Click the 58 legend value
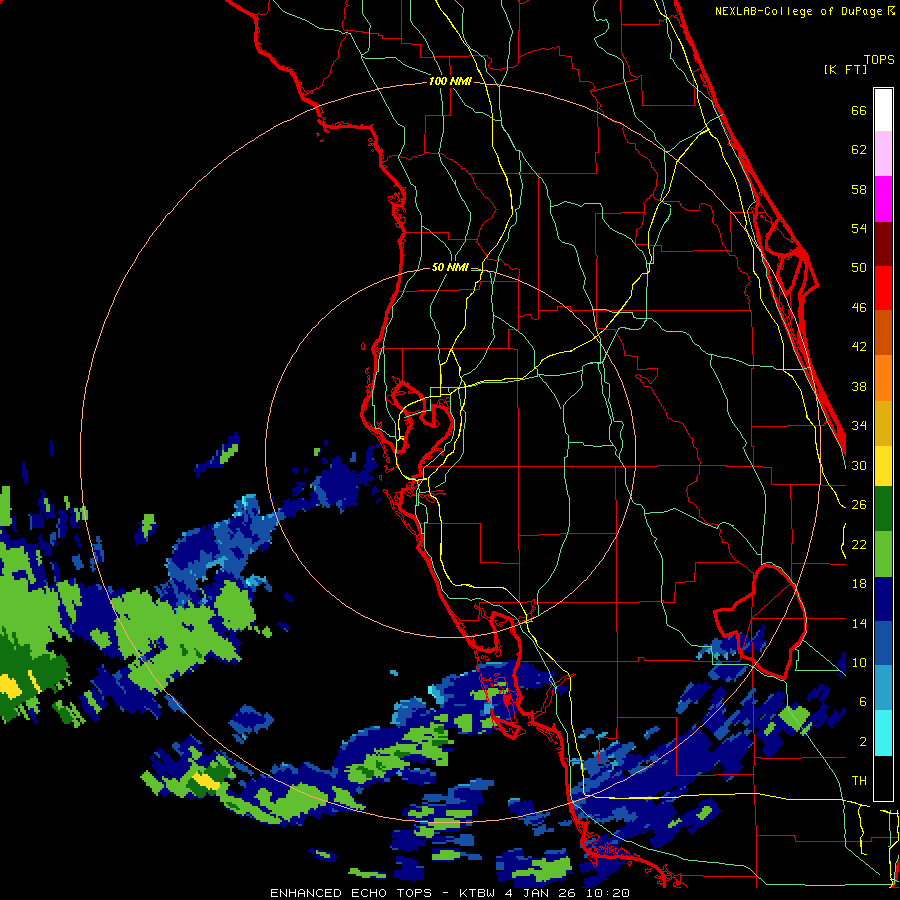900x900 pixels. tap(859, 189)
